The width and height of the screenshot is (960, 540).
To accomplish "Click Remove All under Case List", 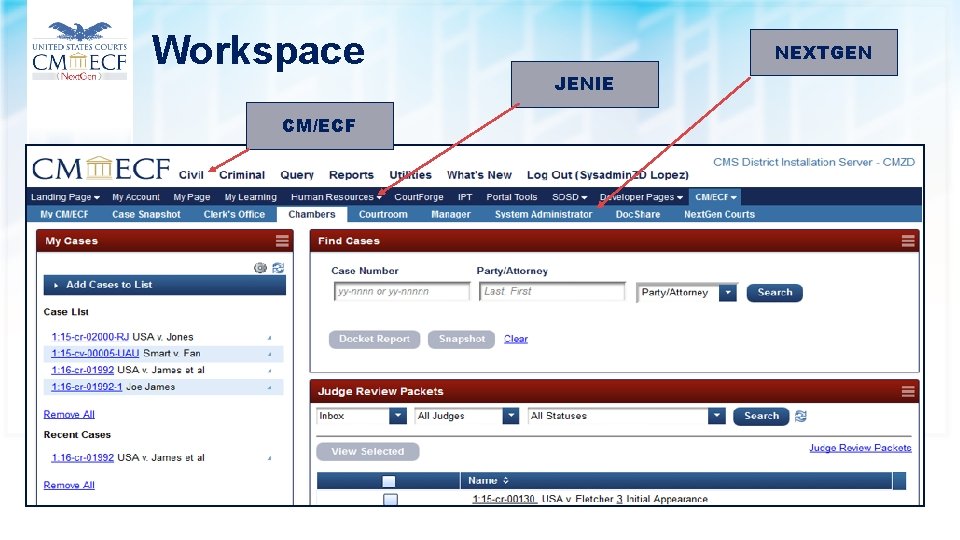I will click(69, 414).
